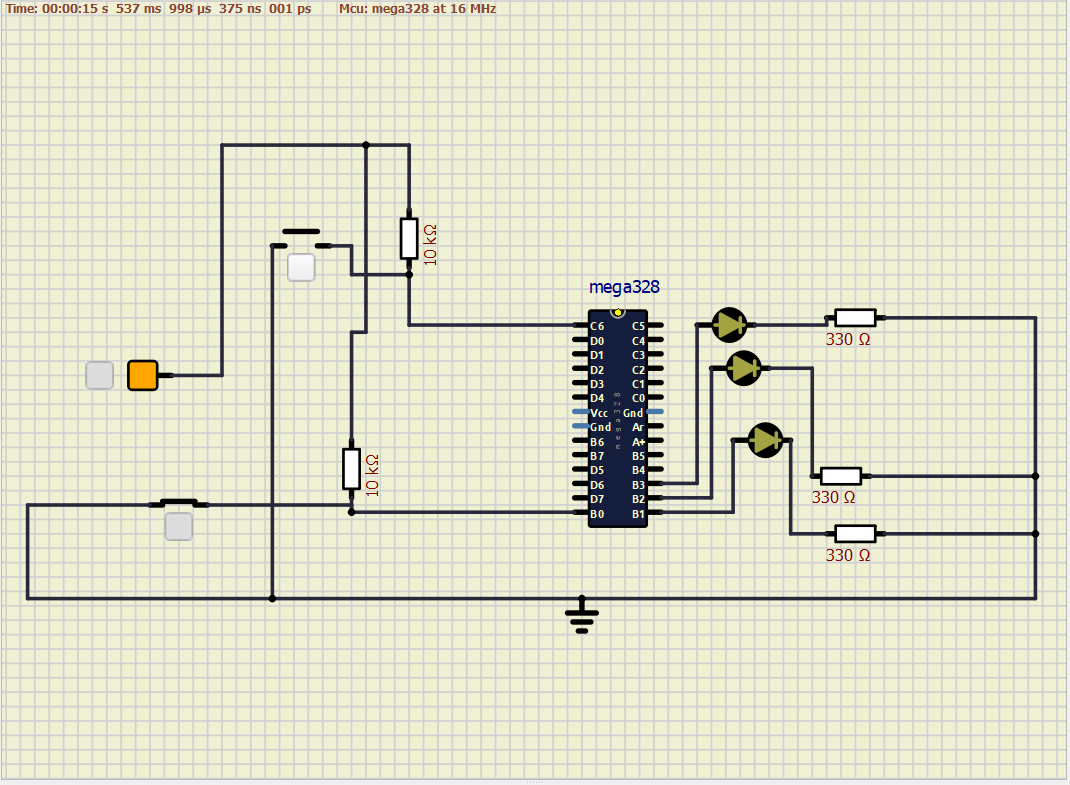The width and height of the screenshot is (1070, 785).
Task: Click the '330 Ω' label under middle resistor
Action: tap(834, 498)
